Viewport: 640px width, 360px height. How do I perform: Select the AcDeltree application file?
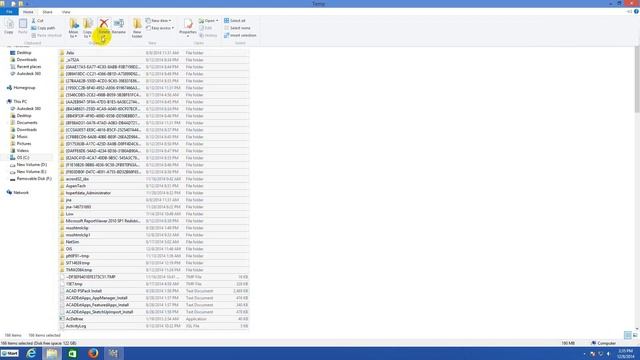tap(154, 319)
